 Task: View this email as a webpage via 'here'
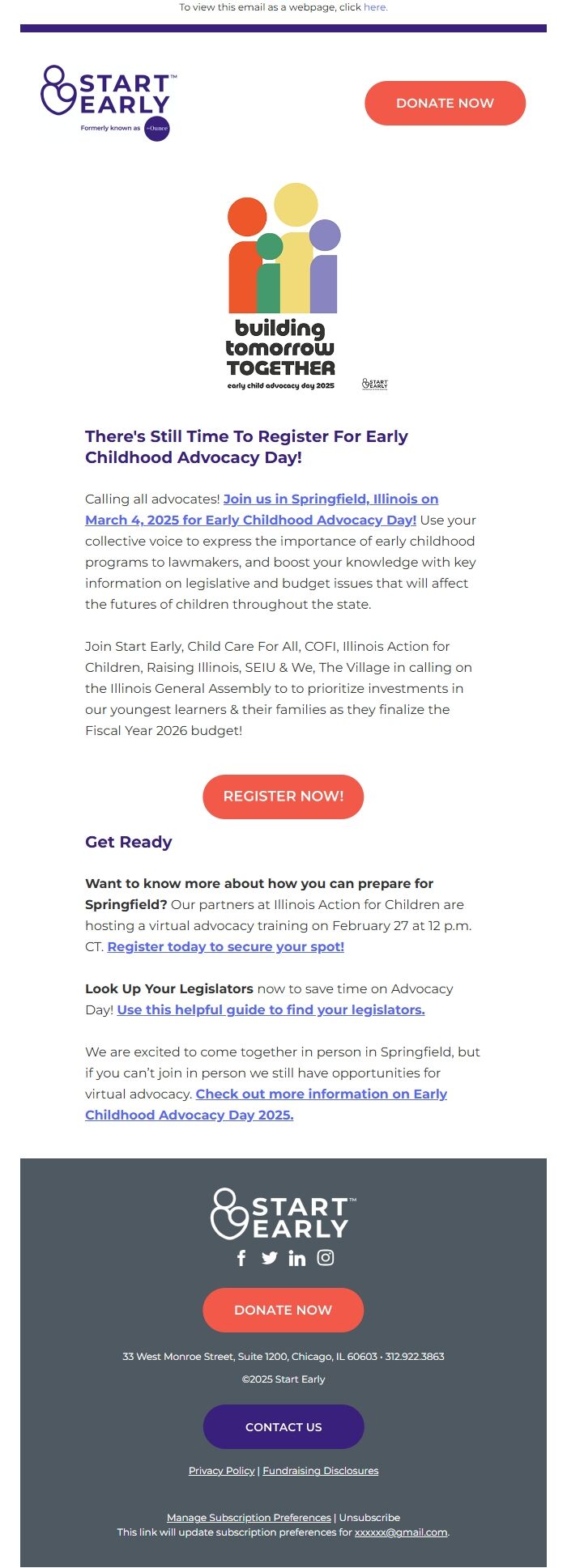[375, 6]
